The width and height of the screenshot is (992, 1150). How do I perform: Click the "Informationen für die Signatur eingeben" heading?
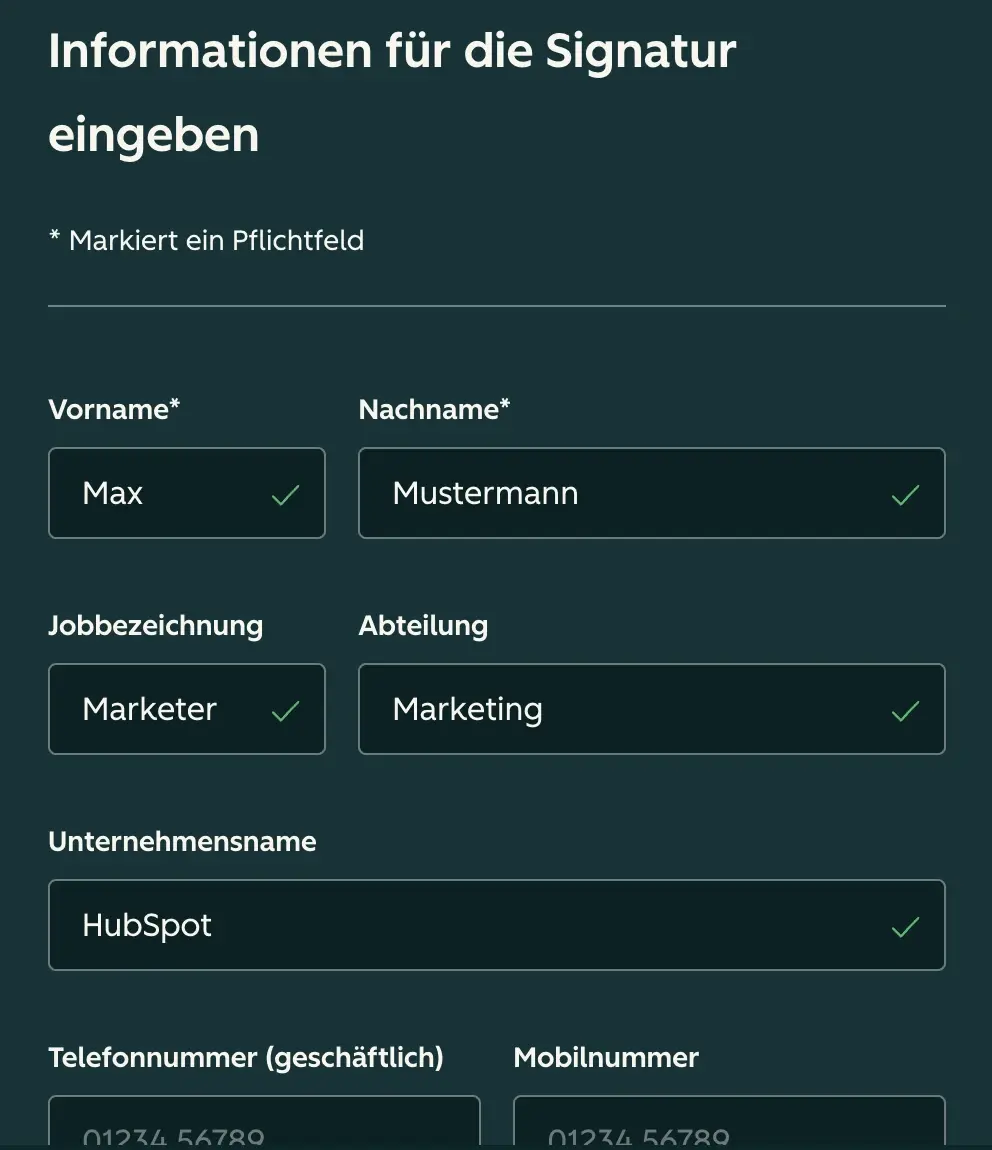[392, 92]
